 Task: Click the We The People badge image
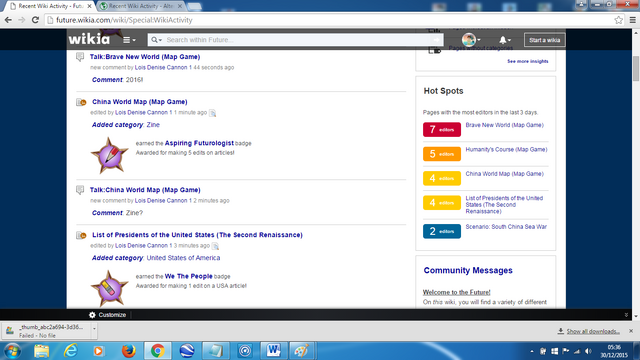109,289
